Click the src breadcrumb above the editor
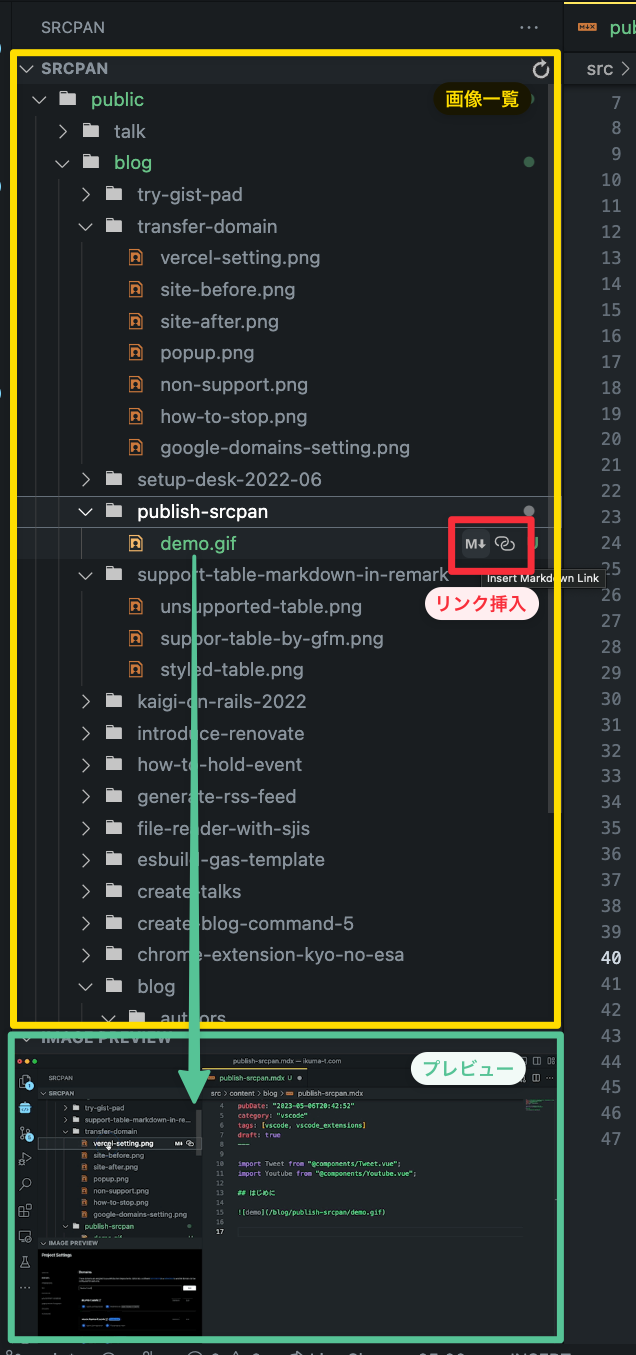The image size is (636, 1355). (598, 68)
